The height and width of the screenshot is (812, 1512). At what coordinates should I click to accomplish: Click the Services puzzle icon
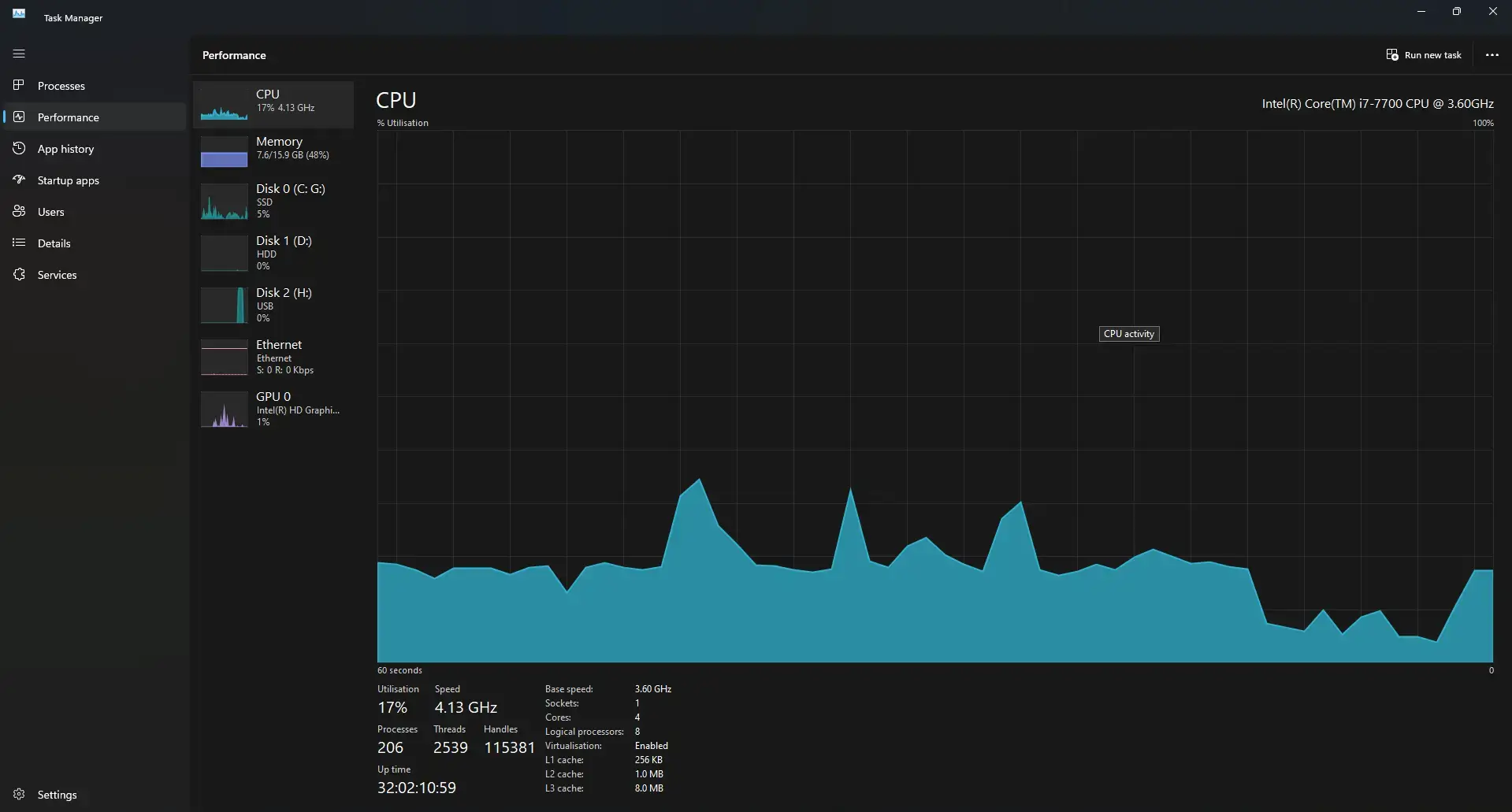point(19,274)
